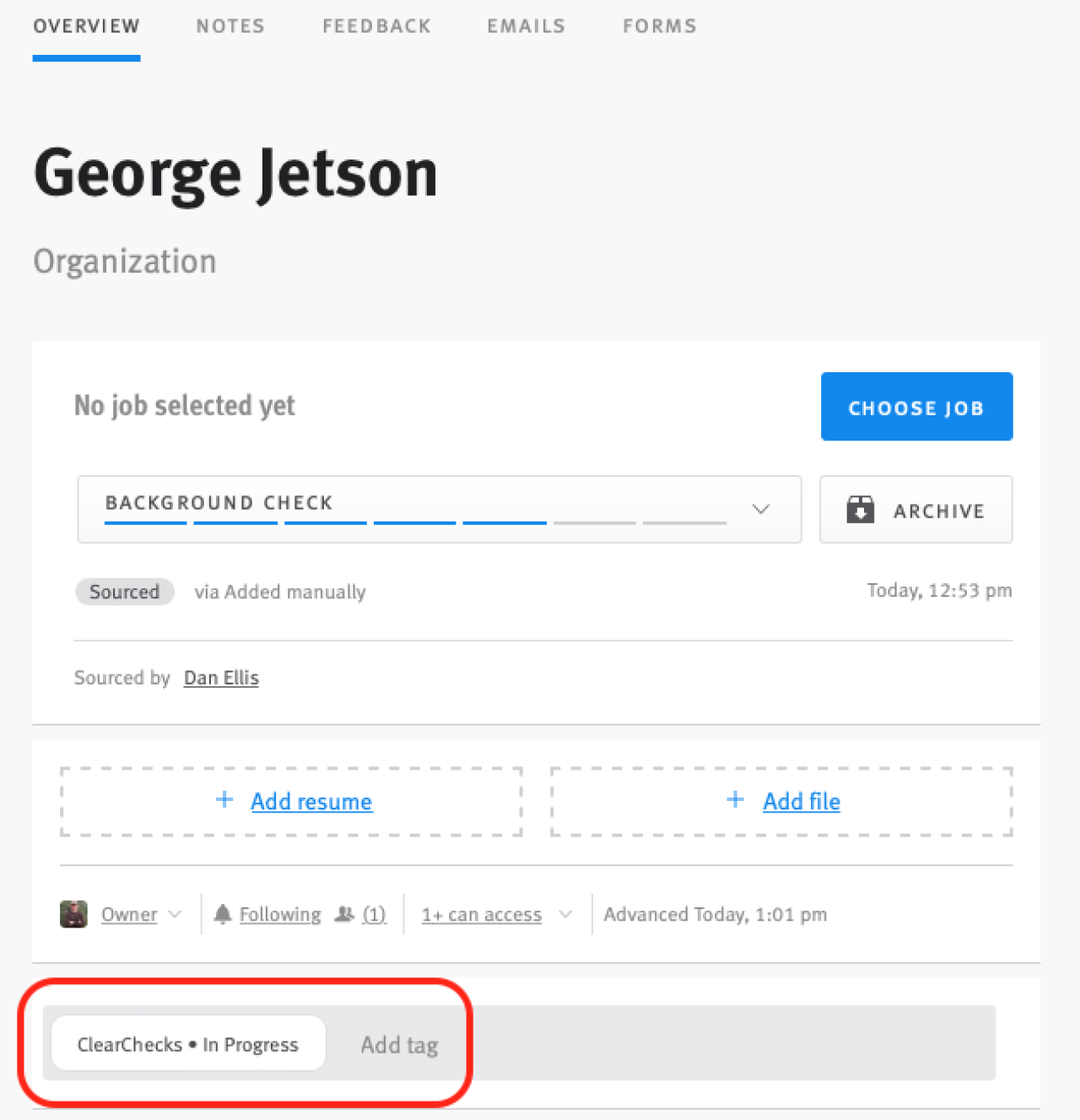Click the plus icon for Add resume
This screenshot has height=1120, width=1080.
click(x=224, y=800)
